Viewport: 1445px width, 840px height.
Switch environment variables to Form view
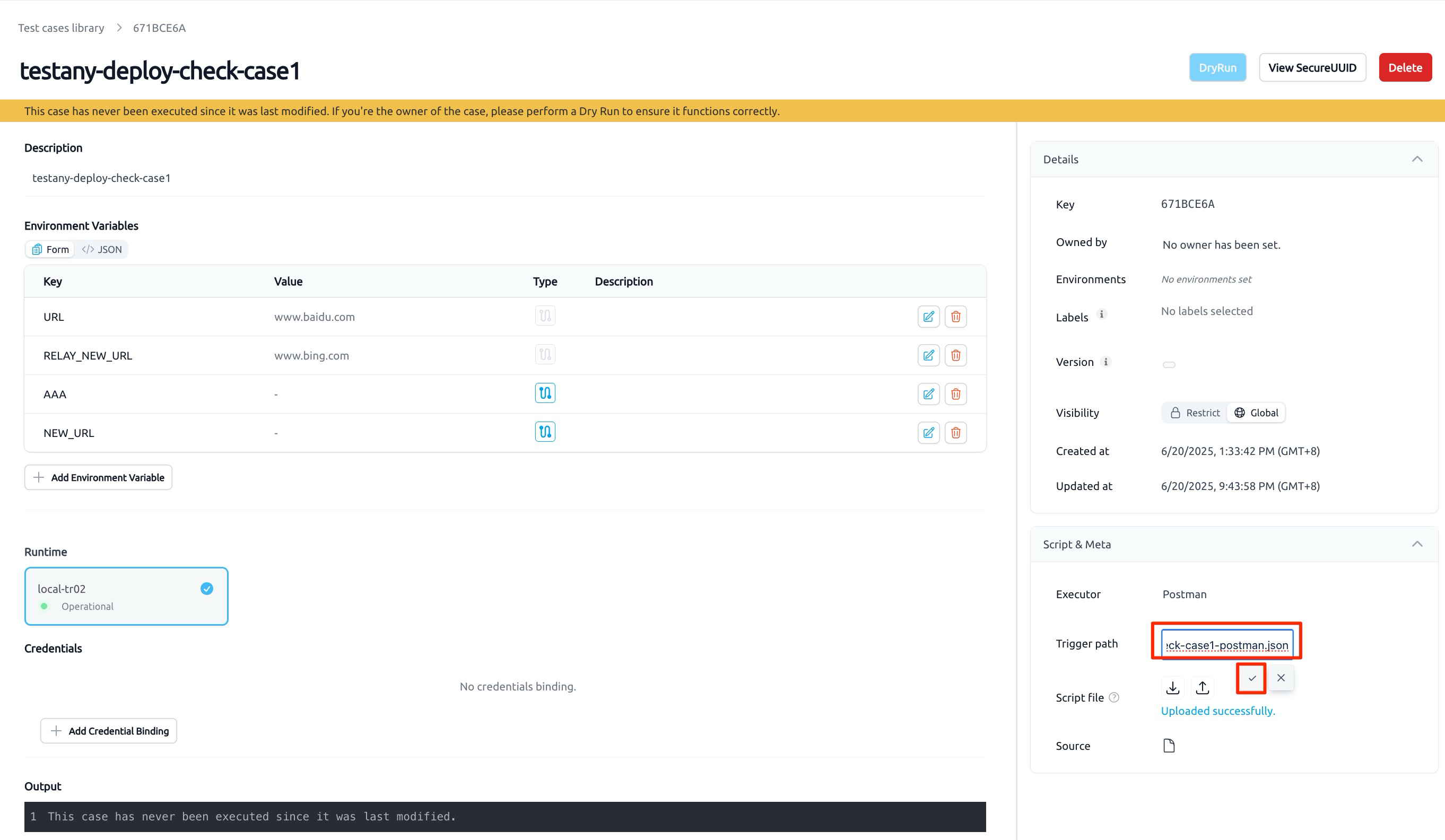(x=50, y=249)
